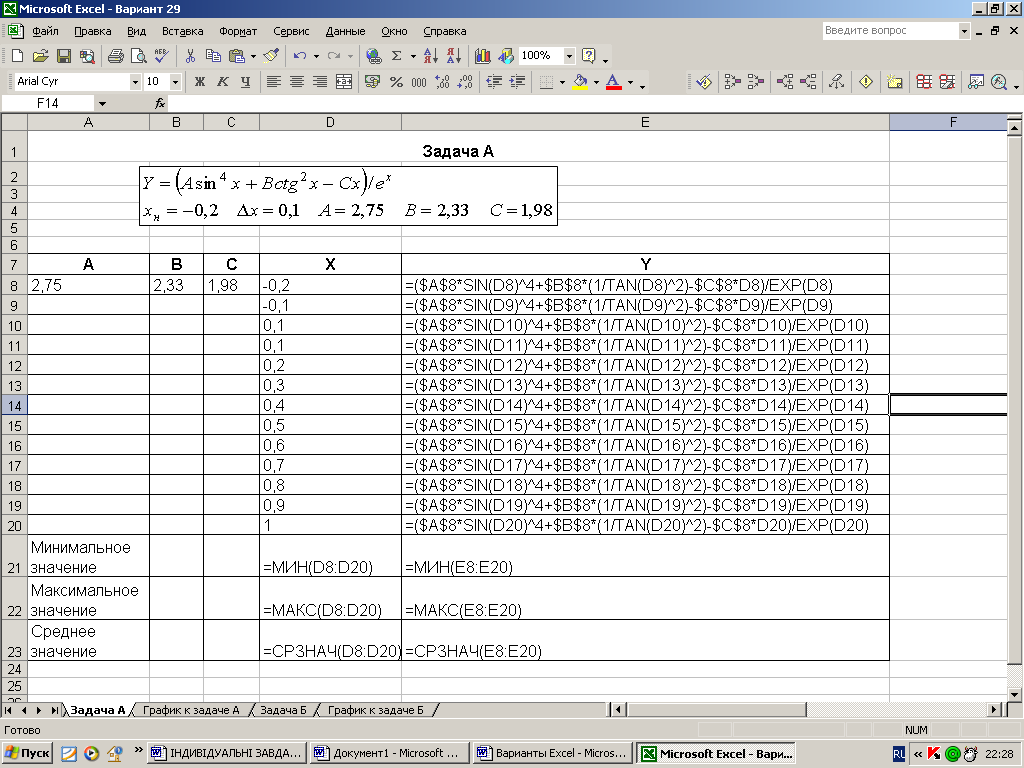Toggle italic formatting (К)
This screenshot has width=1024, height=768.
tap(223, 82)
